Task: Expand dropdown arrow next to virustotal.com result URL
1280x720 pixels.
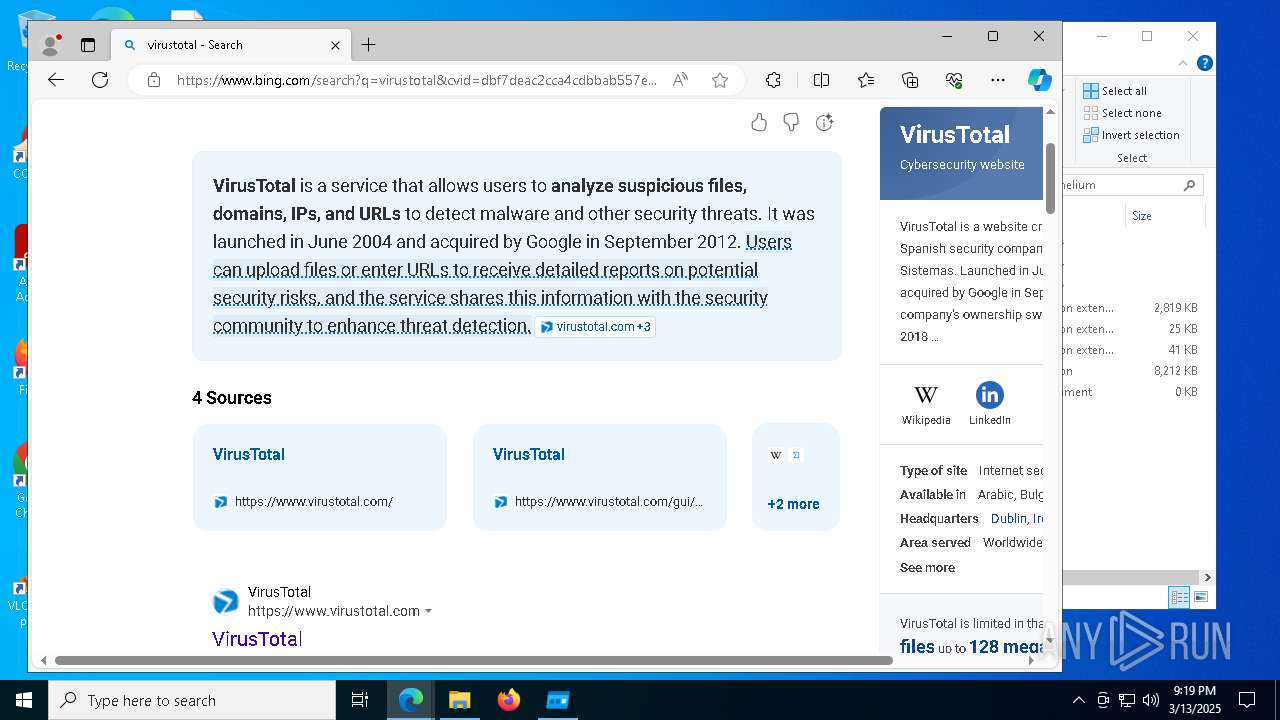Action: [429, 611]
